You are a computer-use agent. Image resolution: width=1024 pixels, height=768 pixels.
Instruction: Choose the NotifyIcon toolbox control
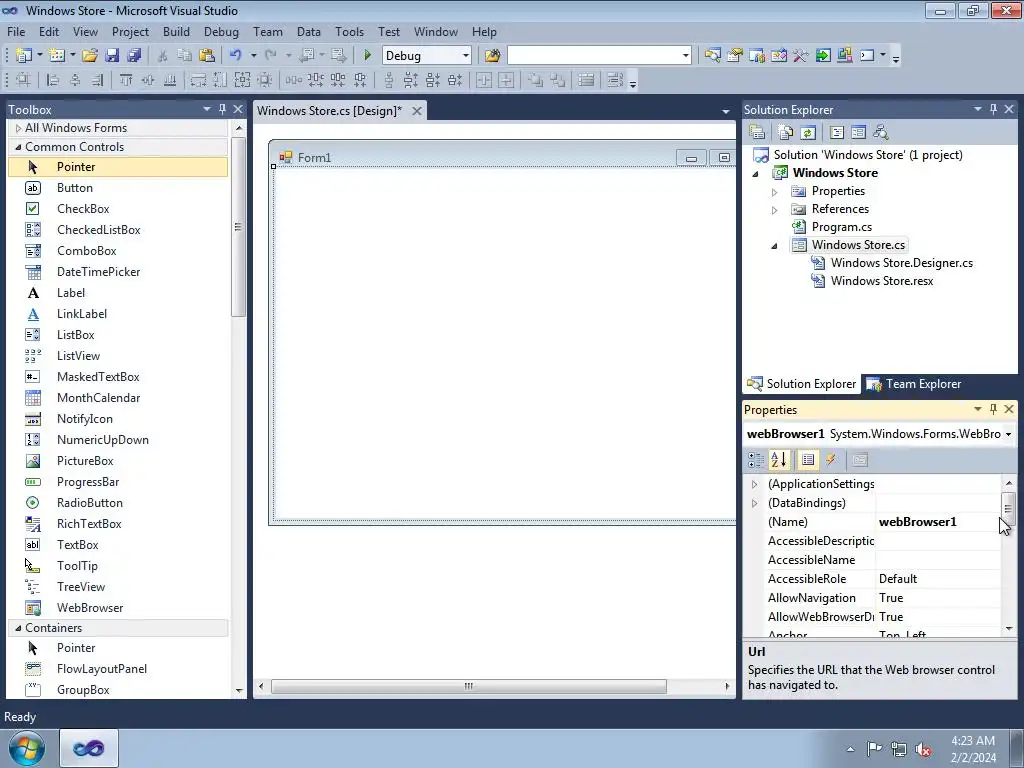[118, 419]
